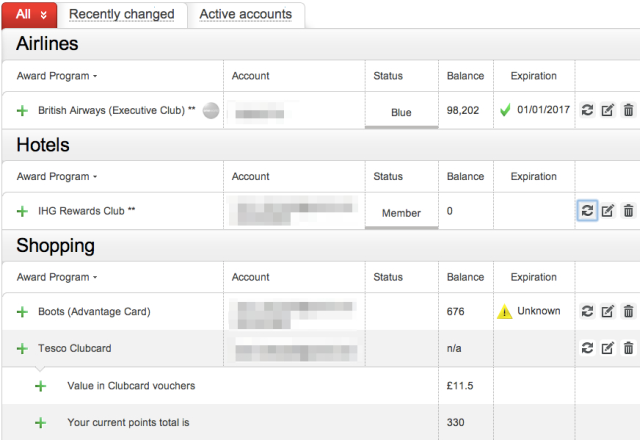
Task: Delete the British Airways account
Action: pos(629,110)
